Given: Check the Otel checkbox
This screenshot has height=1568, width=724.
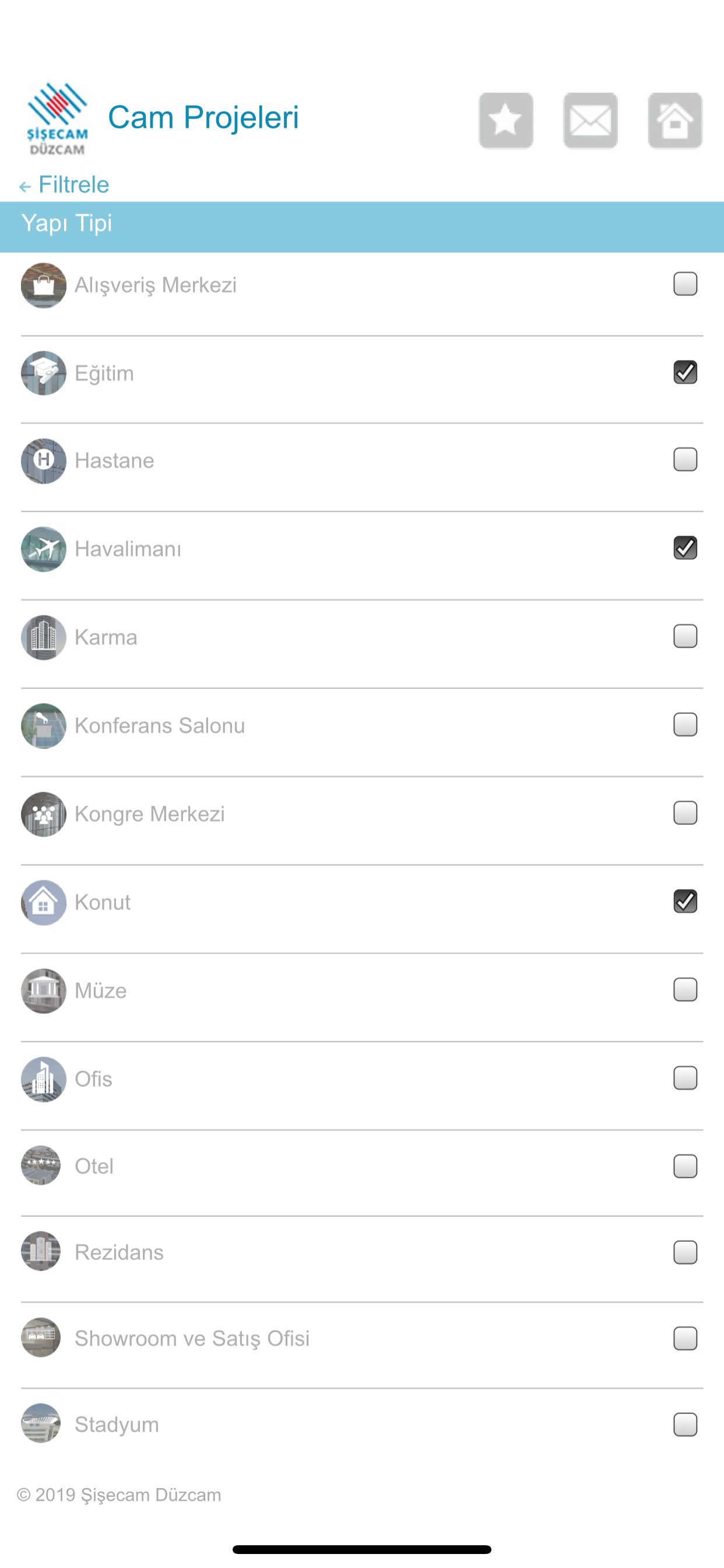Looking at the screenshot, I should (x=685, y=1165).
